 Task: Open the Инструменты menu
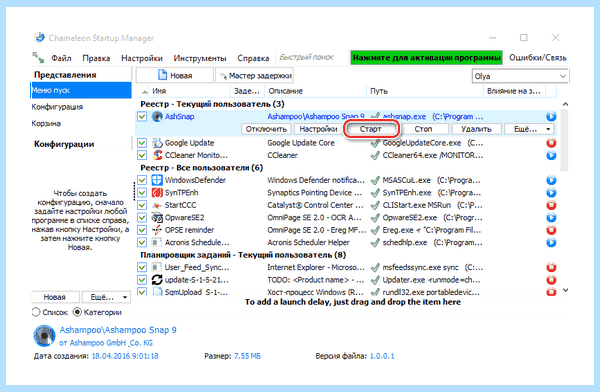(200, 58)
